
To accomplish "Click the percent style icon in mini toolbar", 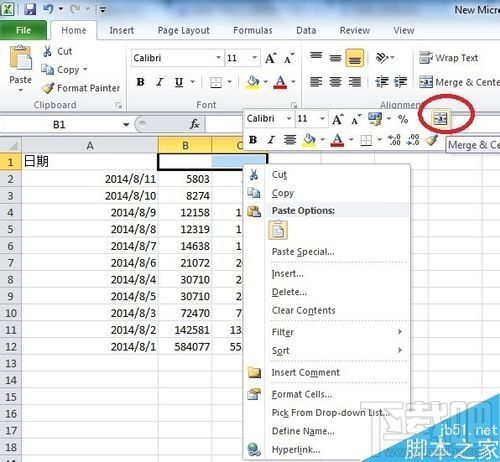I will click(403, 119).
